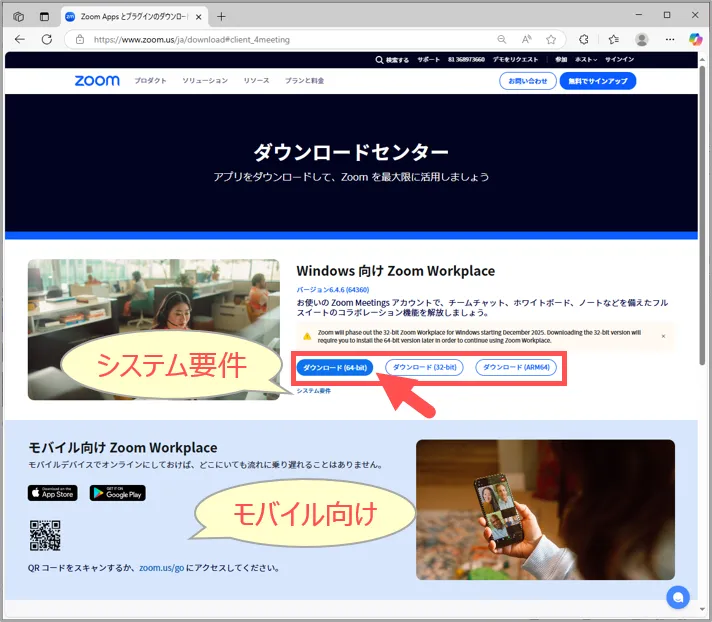Open the システム要件 link
Viewport: 712px width, 622px height.
pyautogui.click(x=314, y=391)
